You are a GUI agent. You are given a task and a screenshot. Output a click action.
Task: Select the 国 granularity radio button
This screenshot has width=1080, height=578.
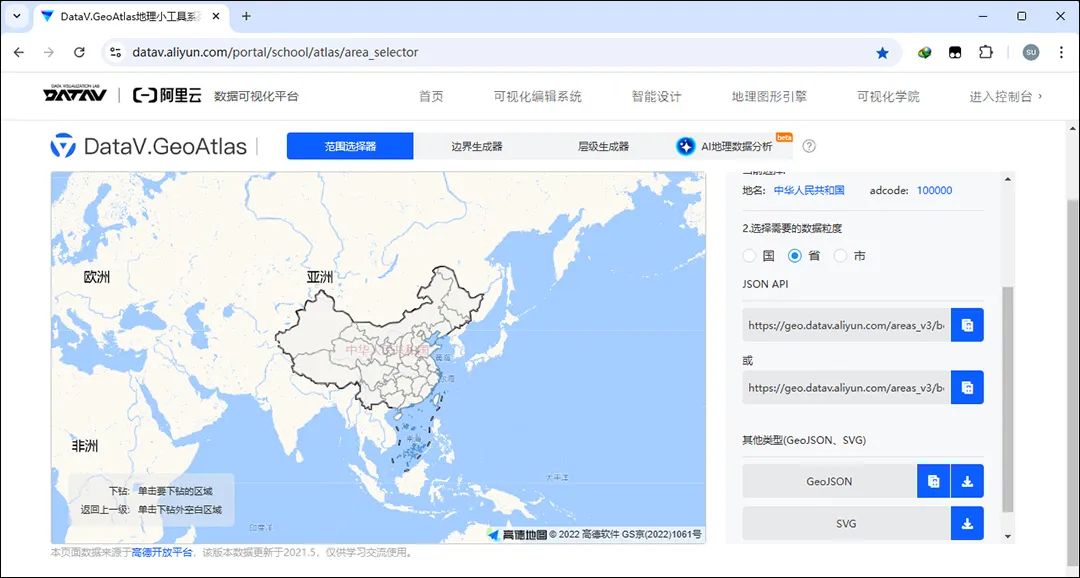pos(749,256)
